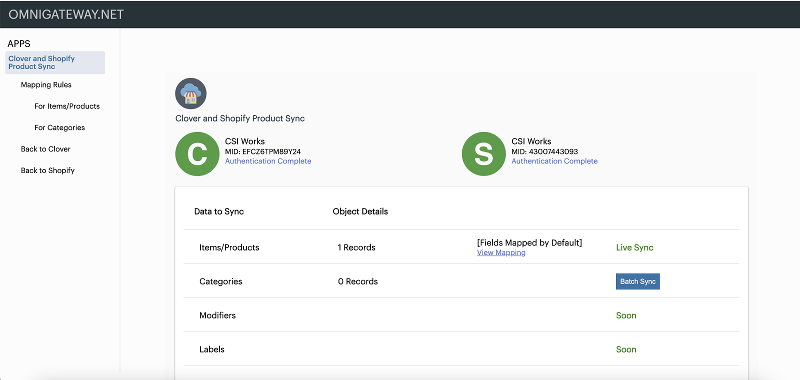Click the green Clover 'C' avatar

point(197,154)
